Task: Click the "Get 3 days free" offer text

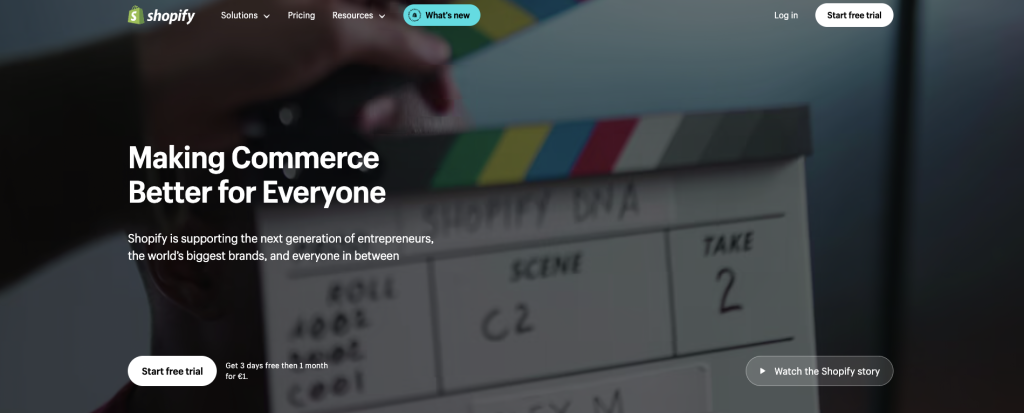Action: coord(276,371)
